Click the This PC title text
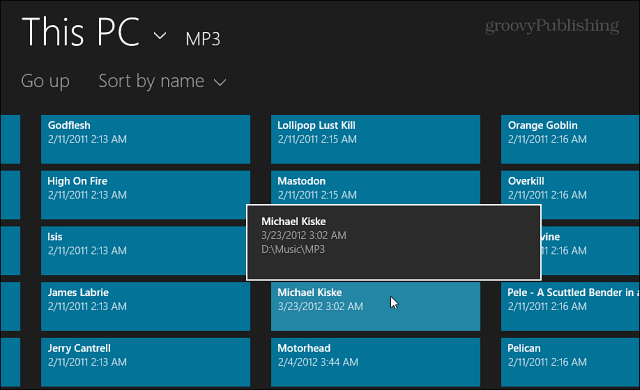Image resolution: width=640 pixels, height=390 pixels. (x=81, y=32)
